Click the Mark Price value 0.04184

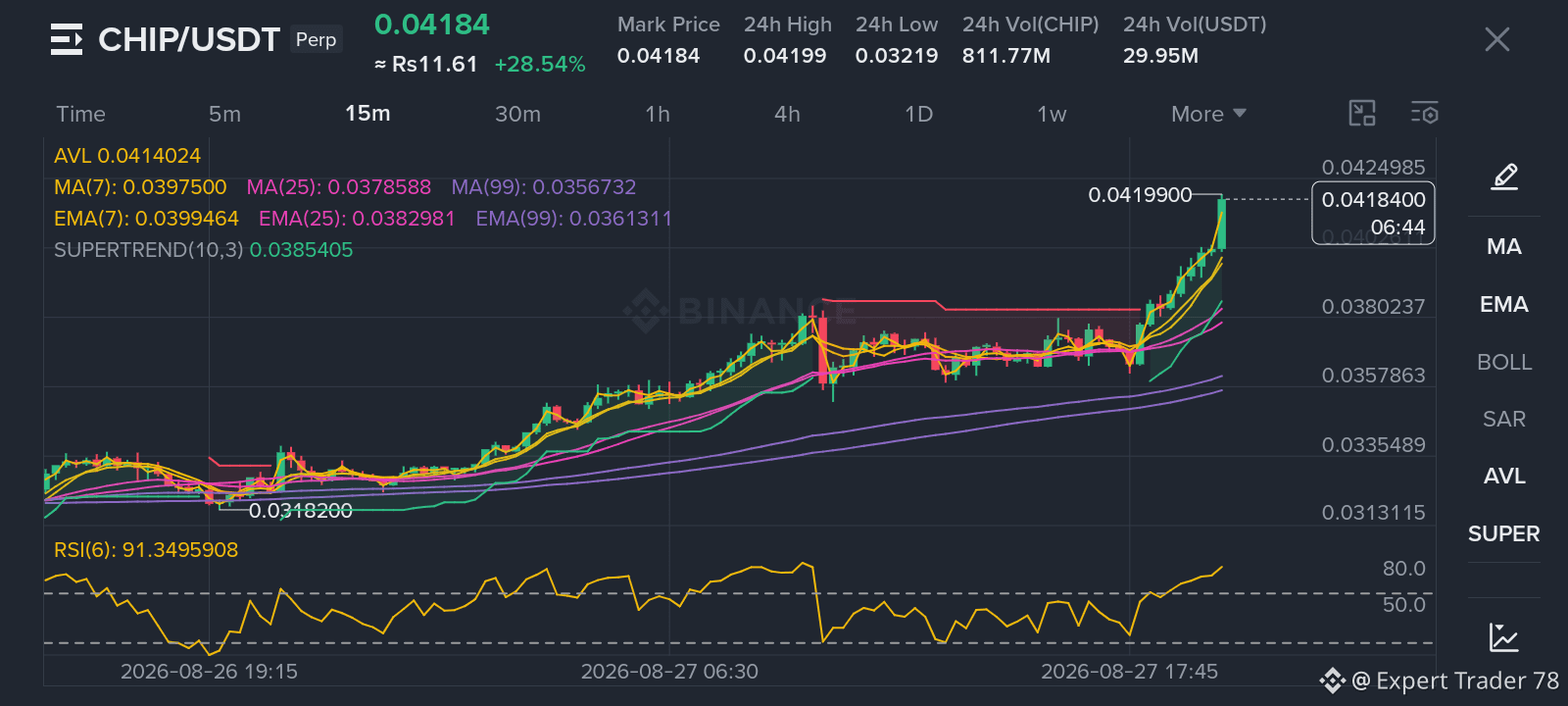[x=659, y=56]
